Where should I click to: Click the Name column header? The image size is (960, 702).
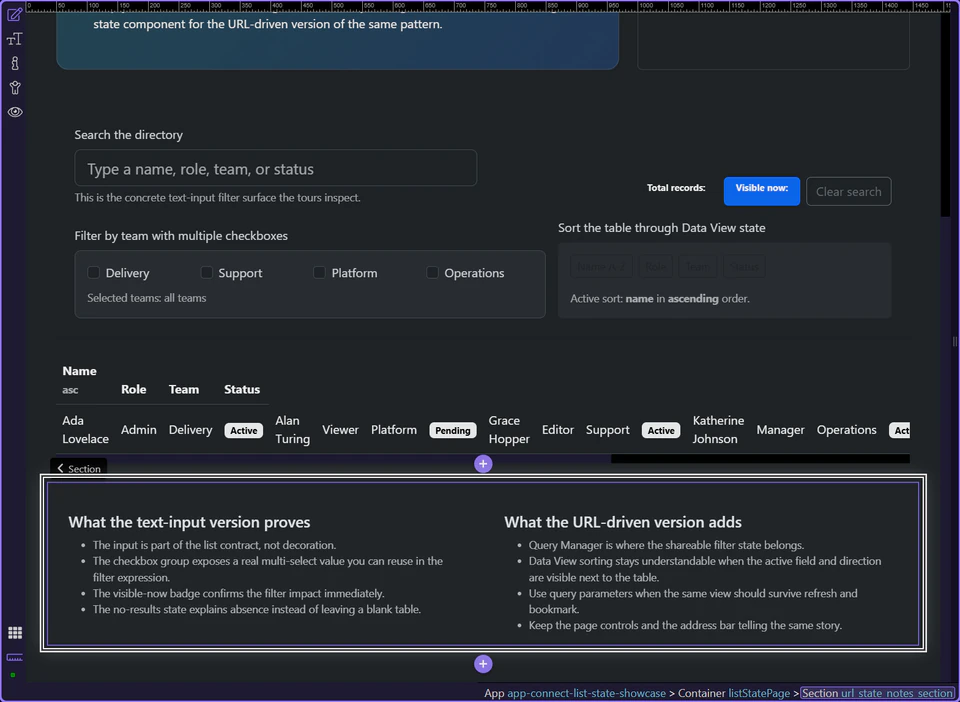[80, 371]
